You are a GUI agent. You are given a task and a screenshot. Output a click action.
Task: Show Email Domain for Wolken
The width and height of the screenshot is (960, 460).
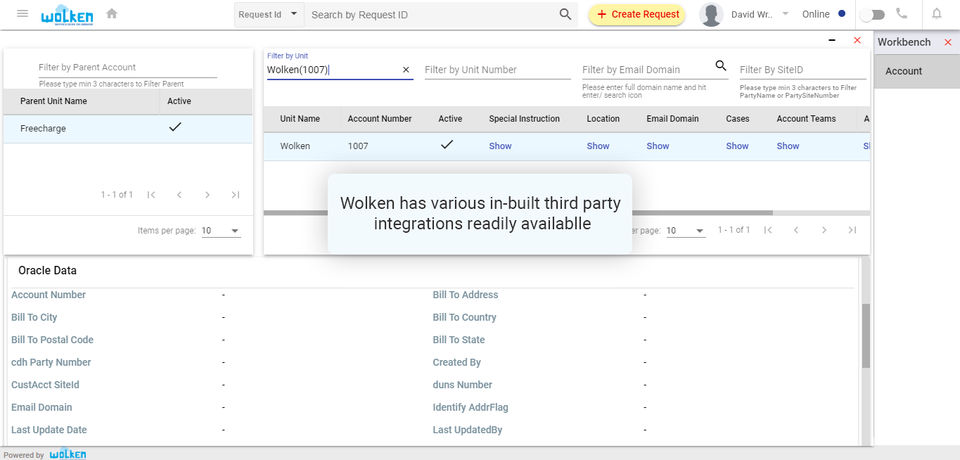pos(658,146)
